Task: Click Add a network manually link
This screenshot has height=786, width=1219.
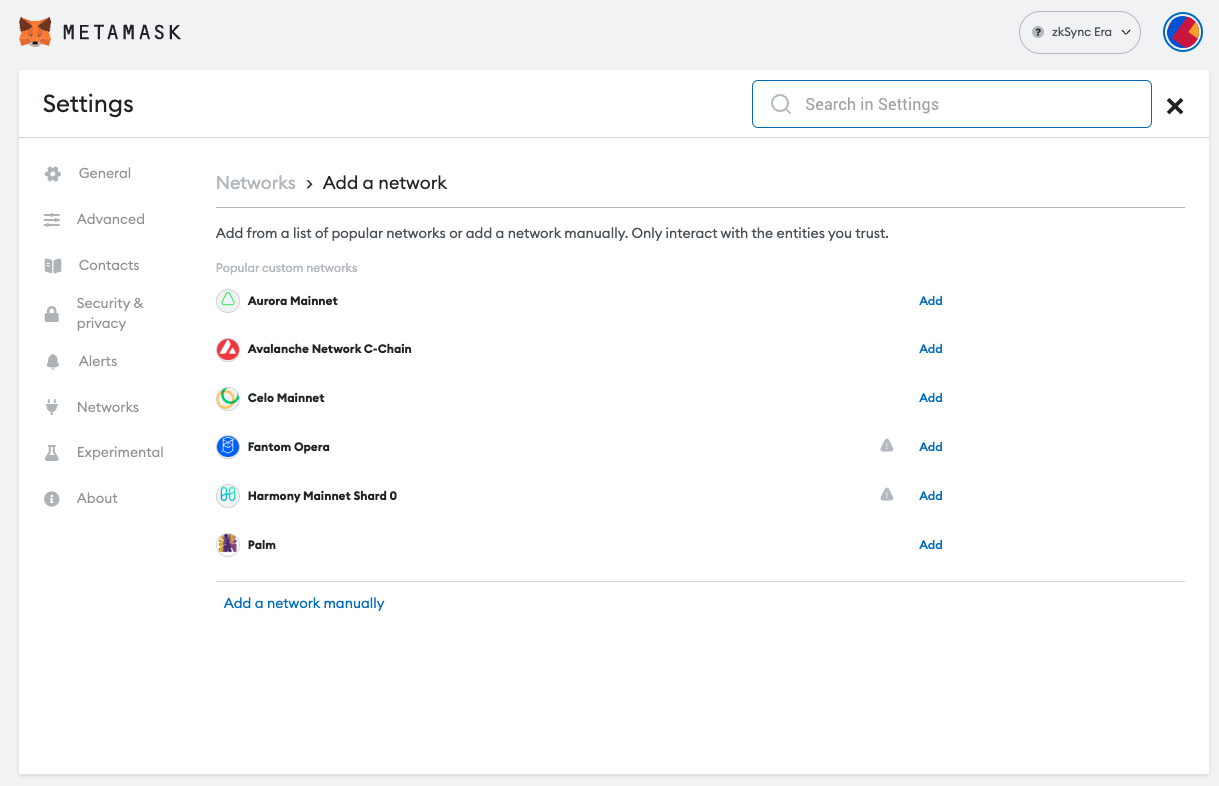Action: 304,603
